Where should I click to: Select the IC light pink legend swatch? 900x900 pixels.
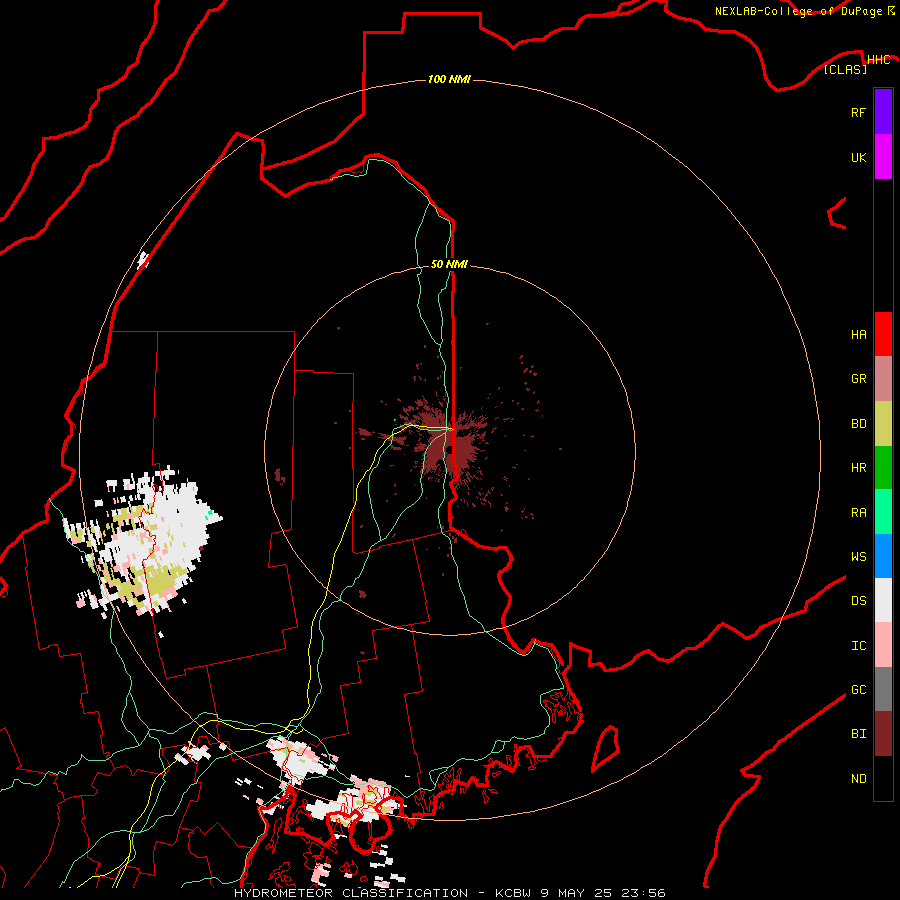click(x=883, y=645)
